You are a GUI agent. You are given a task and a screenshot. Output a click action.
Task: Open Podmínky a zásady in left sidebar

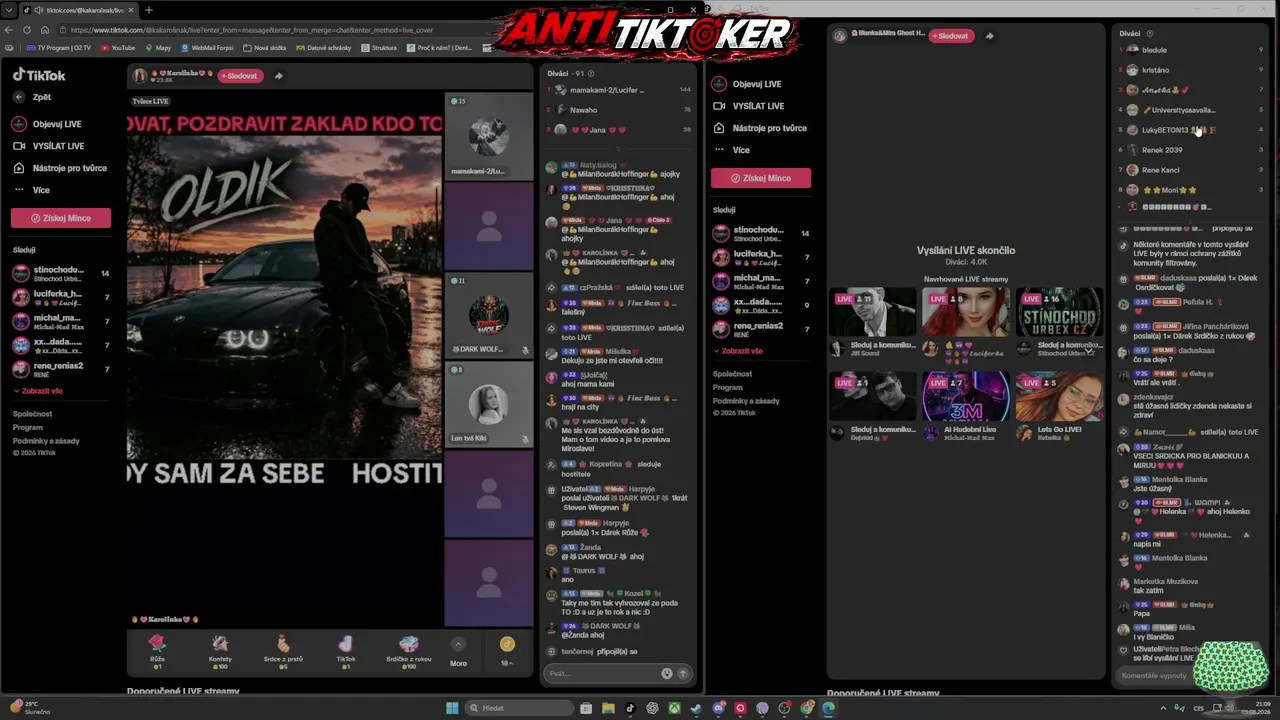46,441
